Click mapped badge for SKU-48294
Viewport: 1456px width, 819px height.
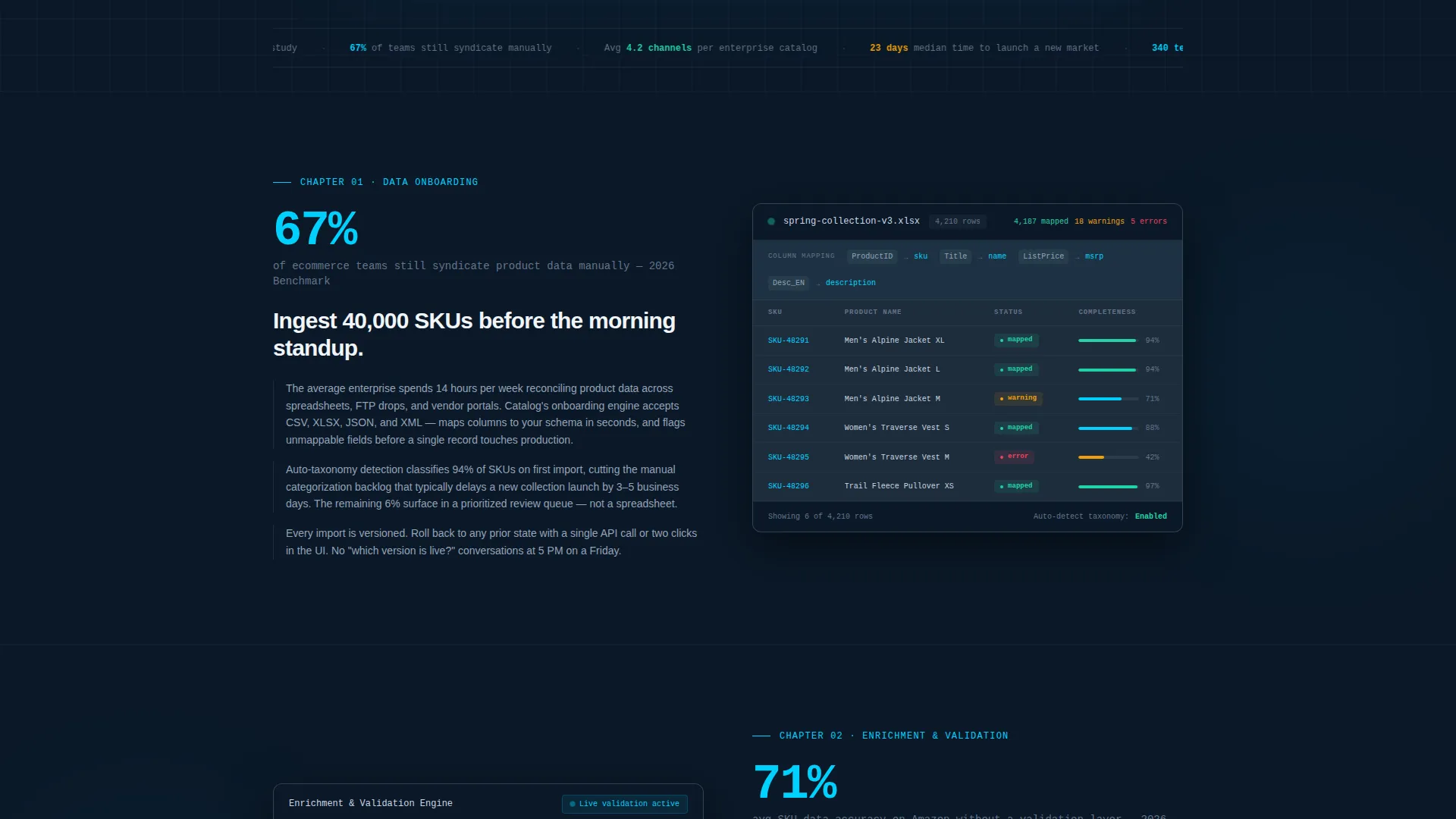pos(1016,428)
